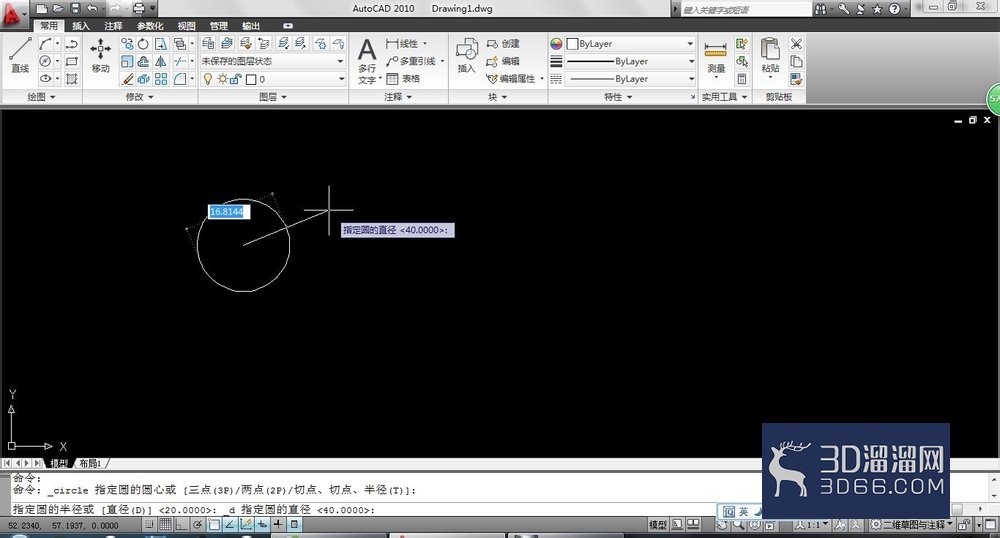1000x538 pixels.
Task: Toggle Polar tracking in status bar
Action: [198, 525]
